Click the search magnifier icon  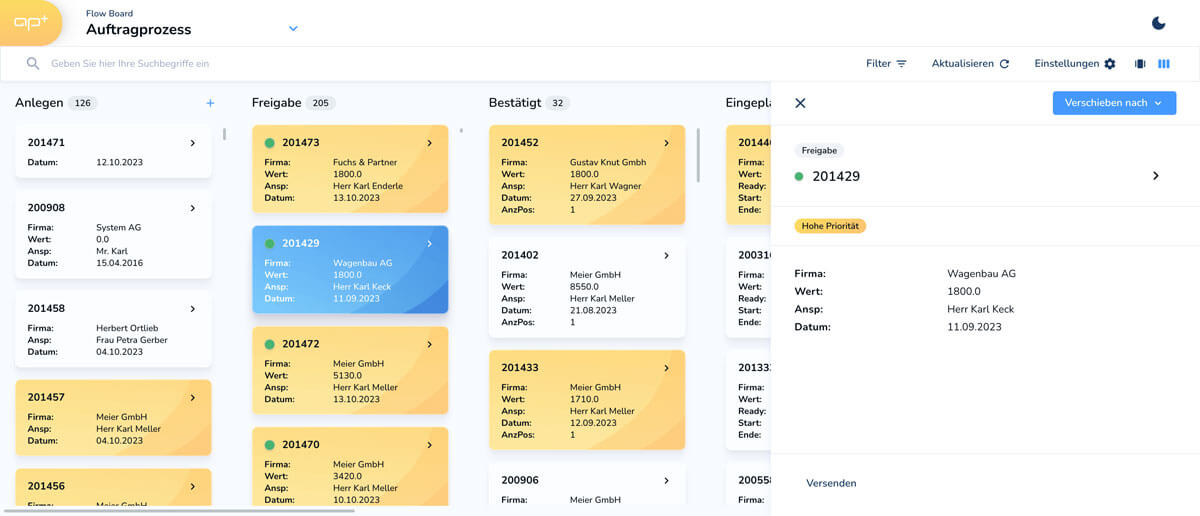click(x=33, y=63)
